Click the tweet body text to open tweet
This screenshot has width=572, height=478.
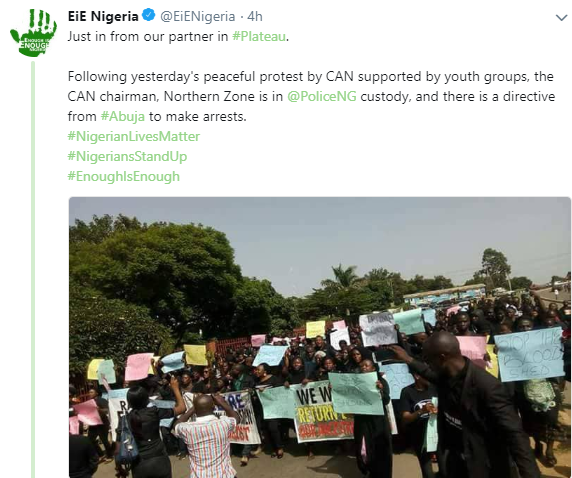(x=311, y=96)
